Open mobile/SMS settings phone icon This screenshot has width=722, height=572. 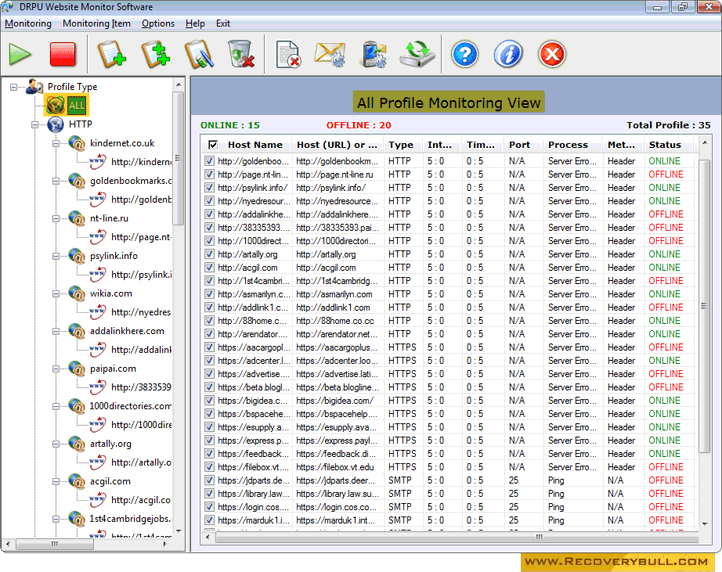point(374,54)
